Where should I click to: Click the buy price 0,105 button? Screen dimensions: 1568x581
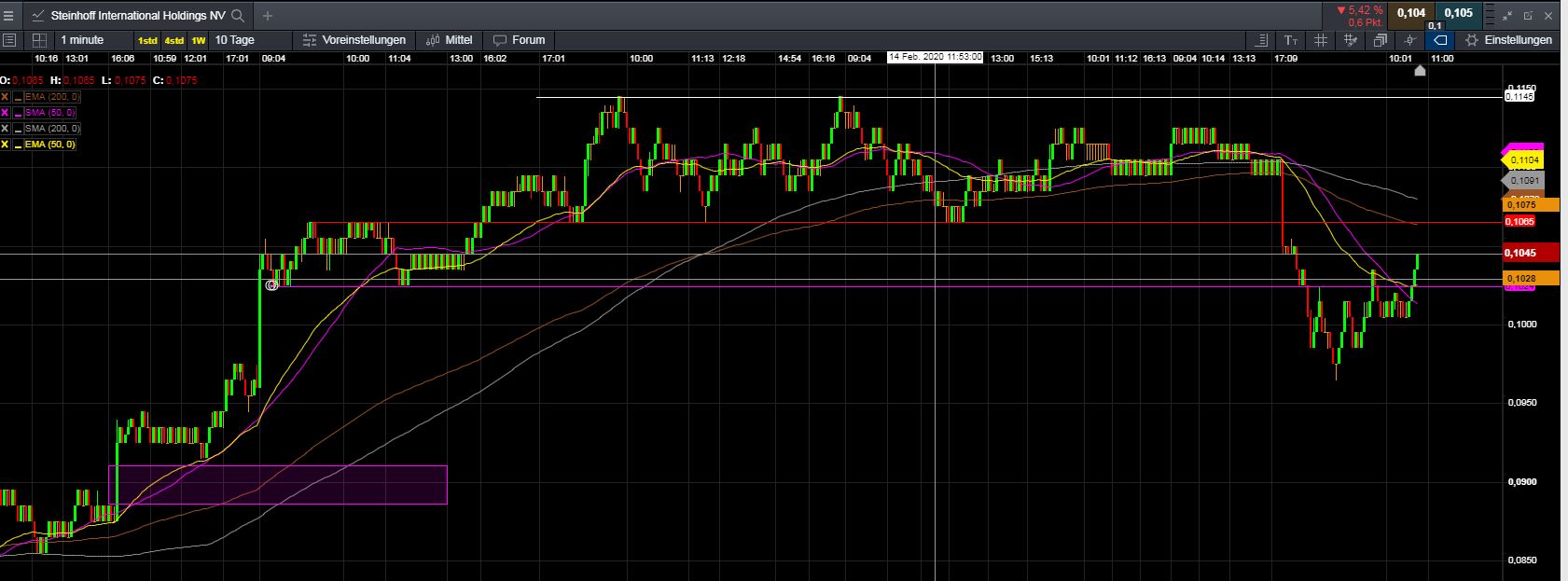pyautogui.click(x=1458, y=13)
